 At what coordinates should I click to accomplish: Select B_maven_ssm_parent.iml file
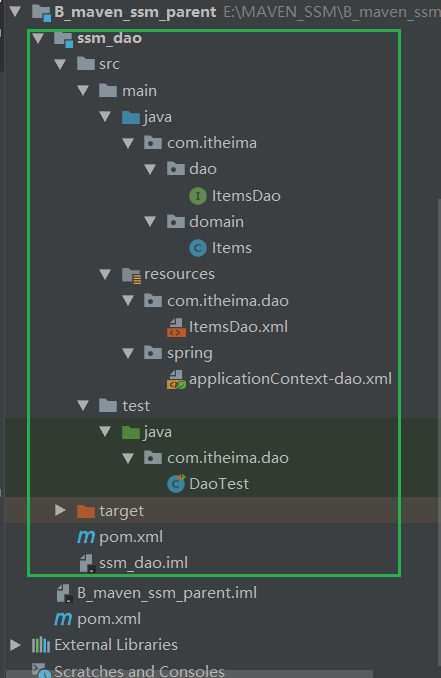pyautogui.click(x=157, y=593)
